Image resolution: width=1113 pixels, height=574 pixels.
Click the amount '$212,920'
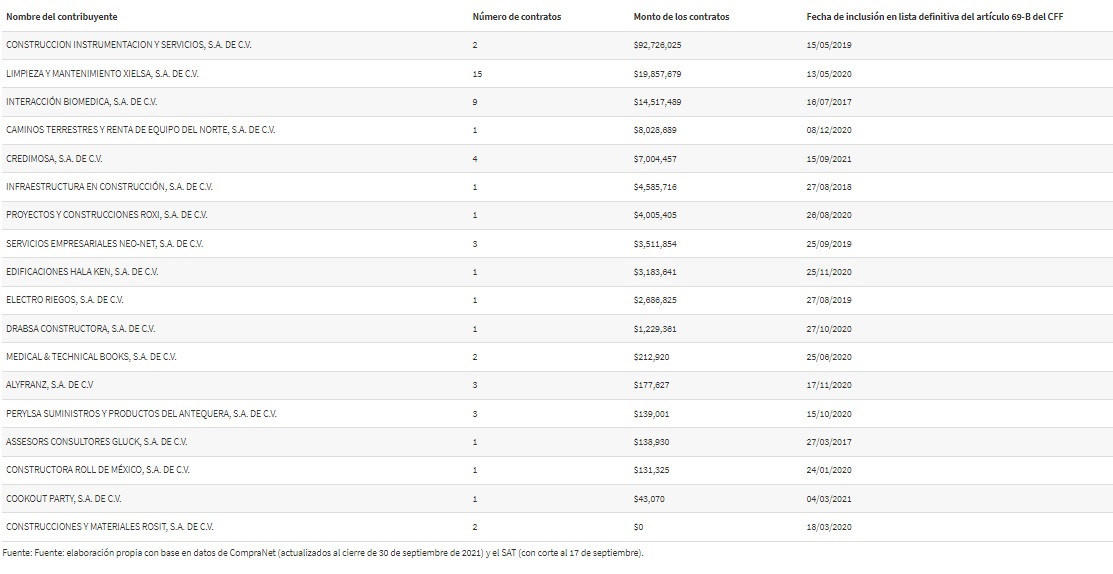(x=652, y=357)
